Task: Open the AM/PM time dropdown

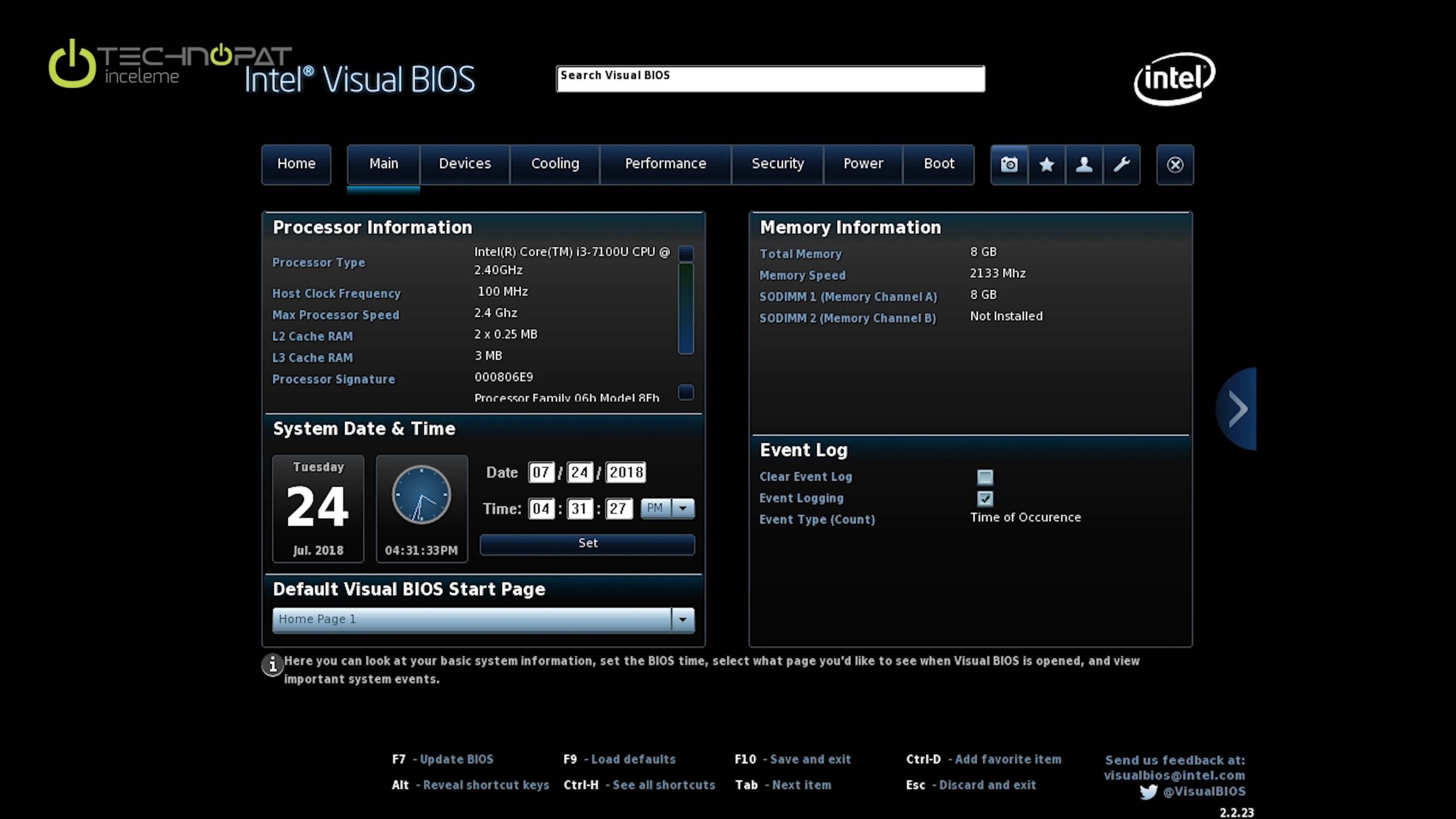Action: pyautogui.click(x=683, y=508)
